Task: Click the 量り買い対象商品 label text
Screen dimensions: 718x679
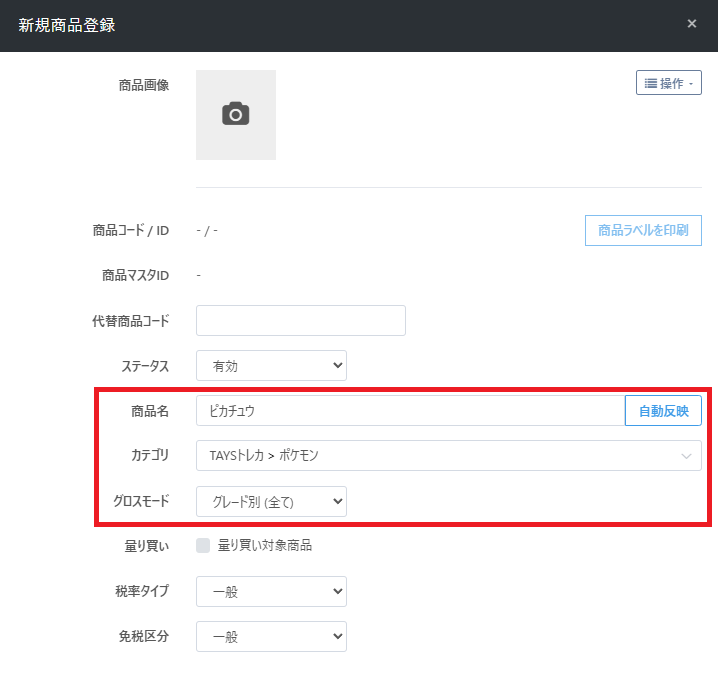Action: tap(265, 545)
